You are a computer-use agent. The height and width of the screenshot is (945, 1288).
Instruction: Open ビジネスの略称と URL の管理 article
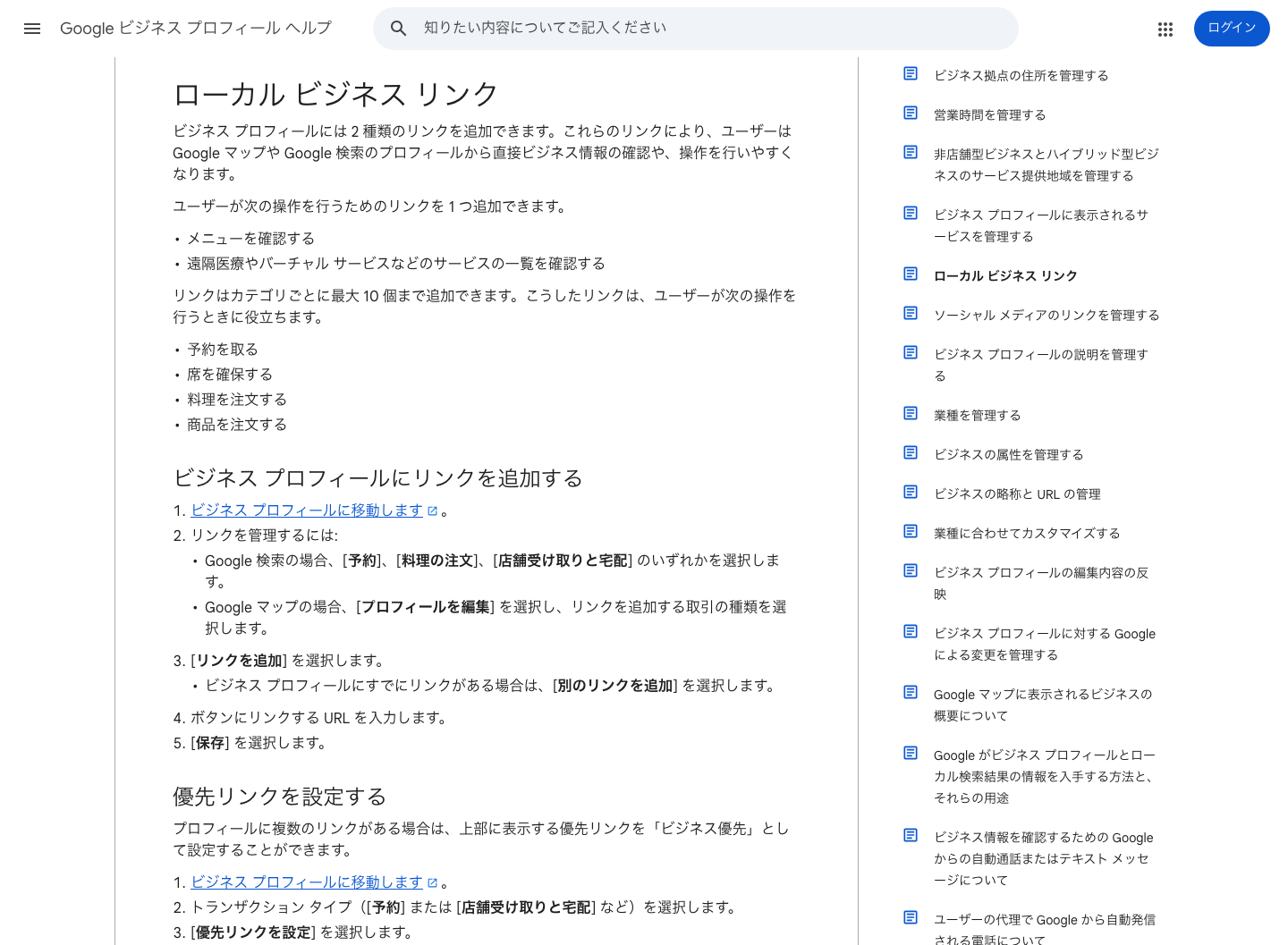click(1017, 494)
